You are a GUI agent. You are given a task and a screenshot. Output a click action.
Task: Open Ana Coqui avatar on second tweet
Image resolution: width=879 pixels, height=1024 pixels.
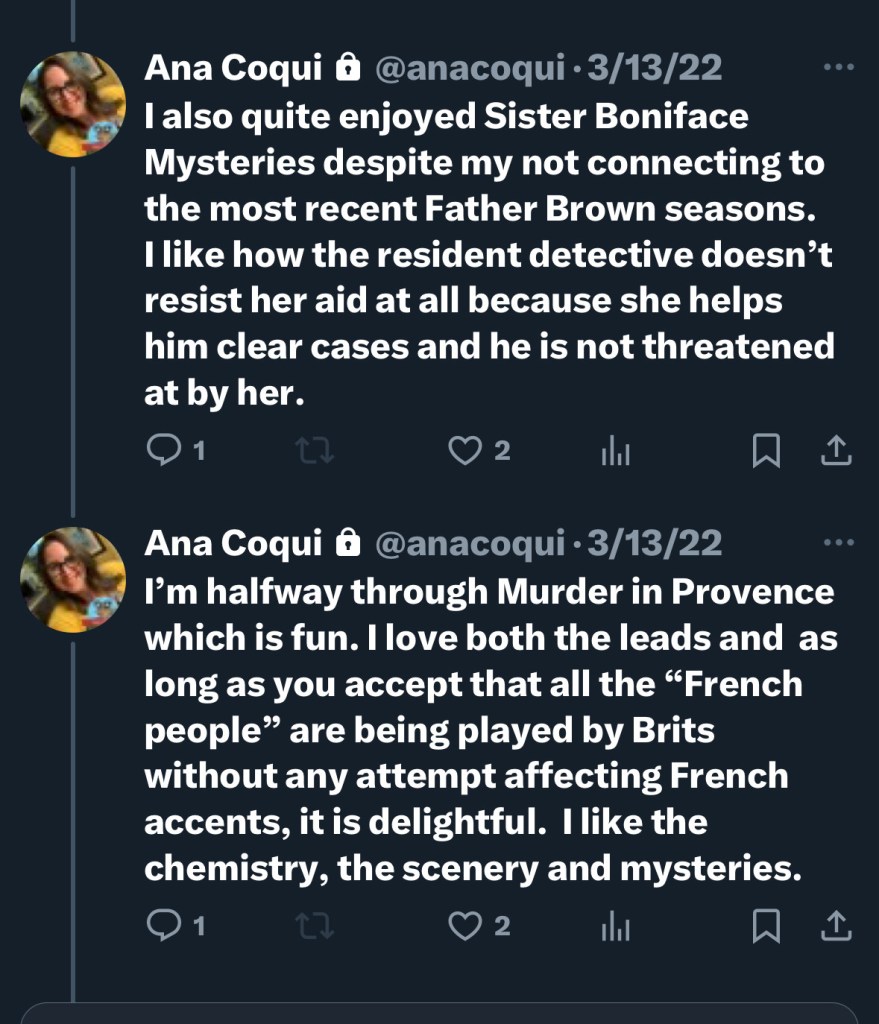(x=73, y=579)
